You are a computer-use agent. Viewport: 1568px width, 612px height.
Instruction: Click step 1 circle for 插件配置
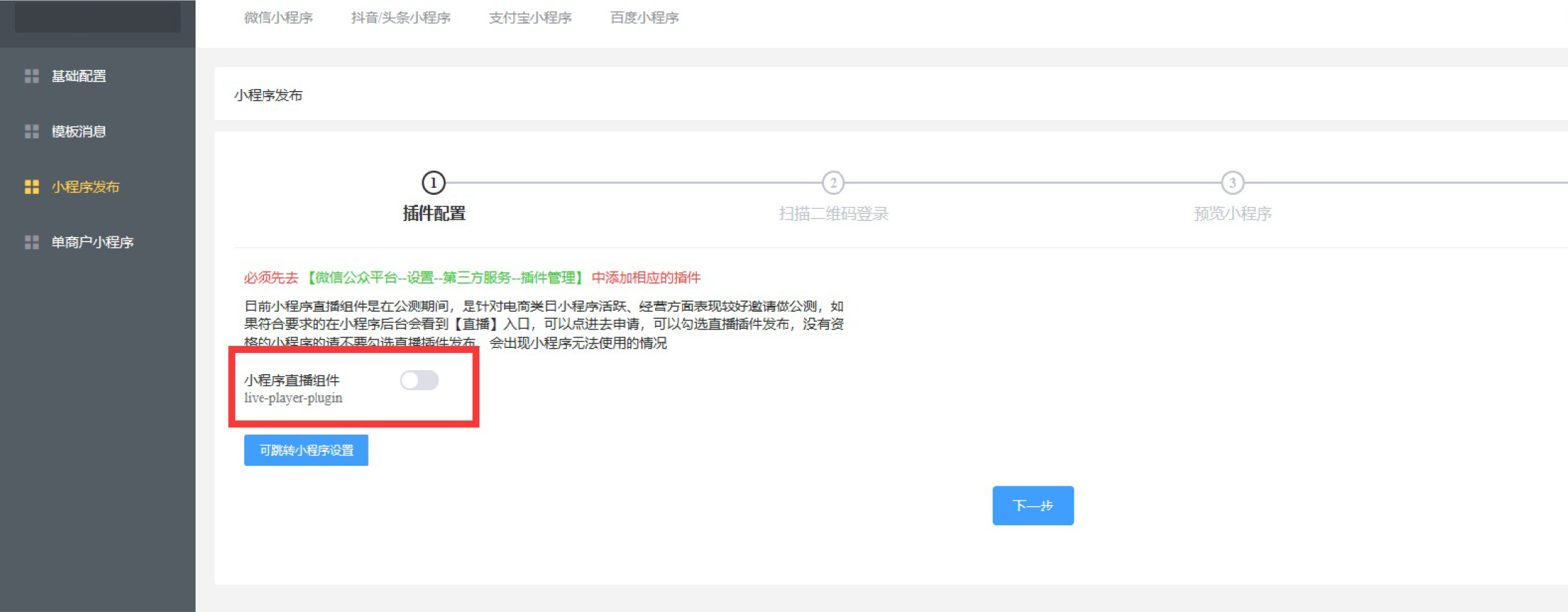tap(433, 184)
